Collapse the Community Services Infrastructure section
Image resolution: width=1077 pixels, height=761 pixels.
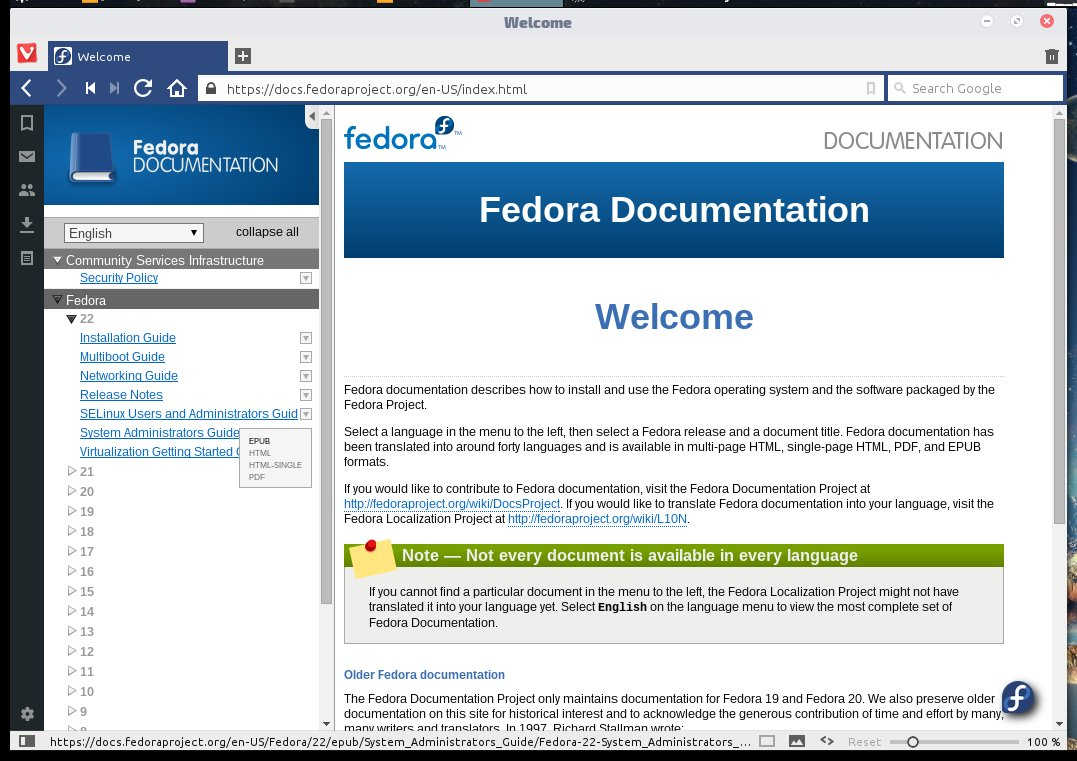(x=58, y=260)
